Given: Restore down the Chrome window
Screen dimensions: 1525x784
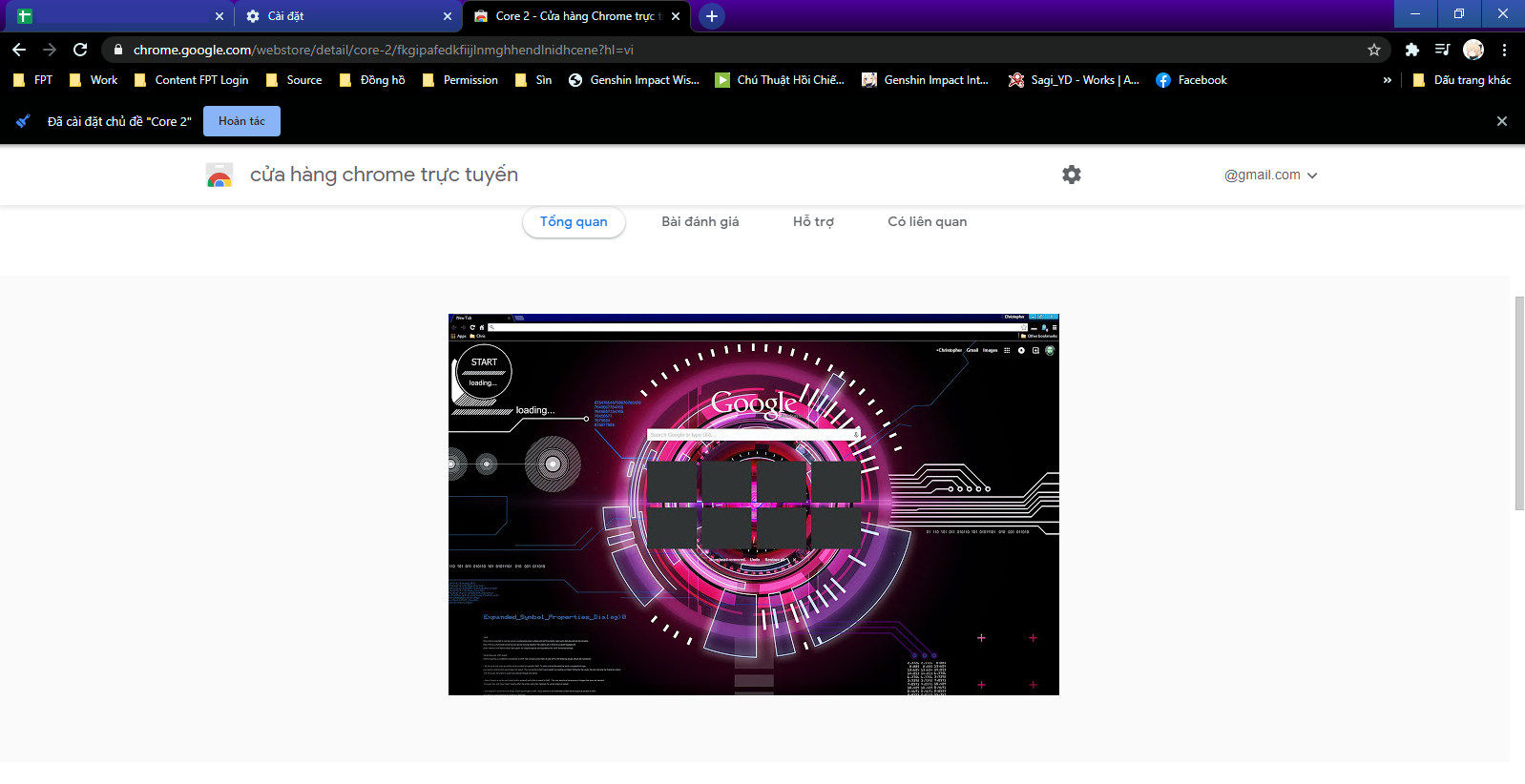Looking at the screenshot, I should (1459, 13).
